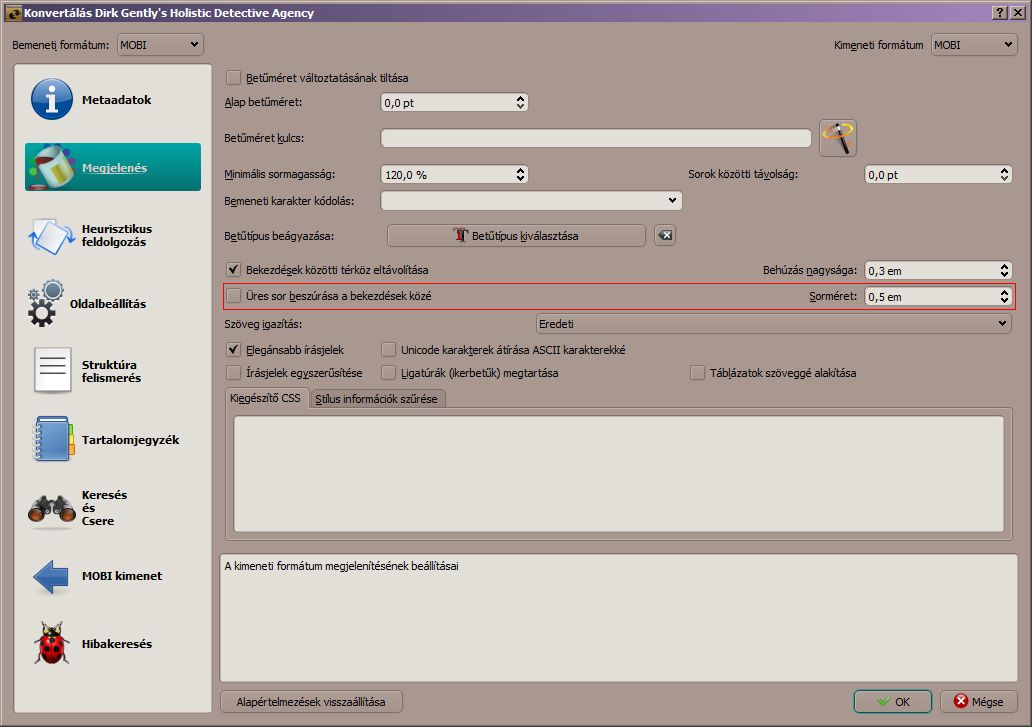Enable Írásjelek egyszerűsítése
This screenshot has height=727, width=1032.
(x=233, y=373)
